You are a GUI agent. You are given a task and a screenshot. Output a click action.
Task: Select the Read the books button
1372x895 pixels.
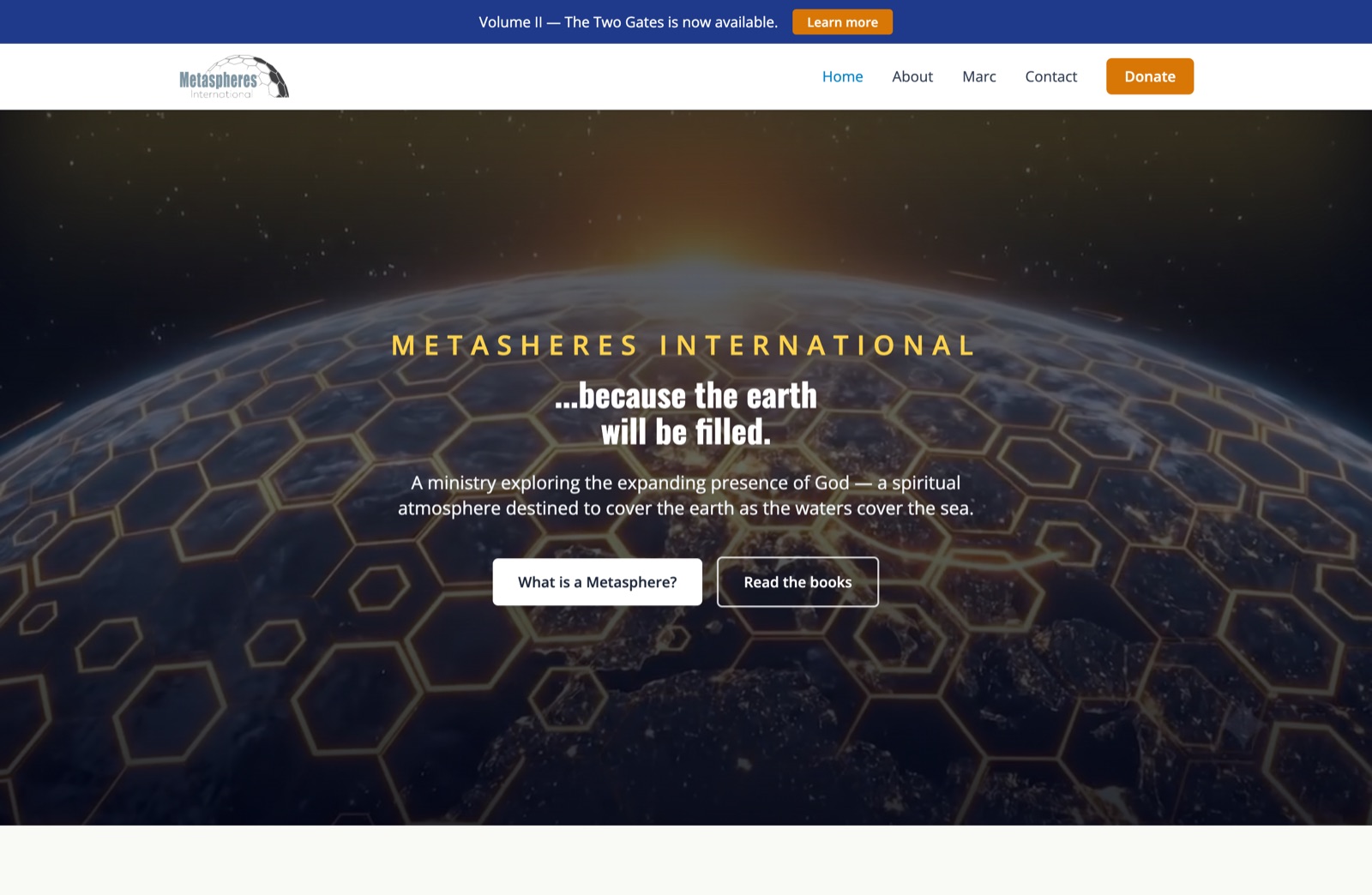click(797, 582)
